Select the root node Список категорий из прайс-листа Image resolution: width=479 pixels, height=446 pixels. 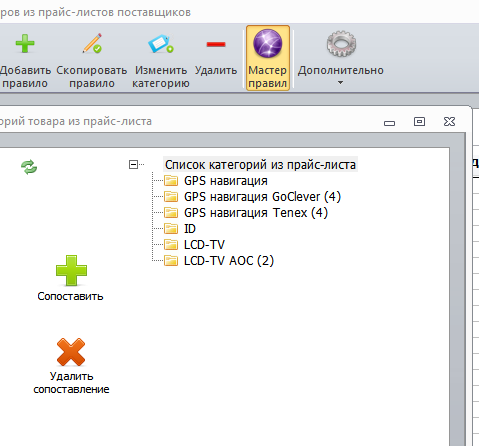[260, 165]
